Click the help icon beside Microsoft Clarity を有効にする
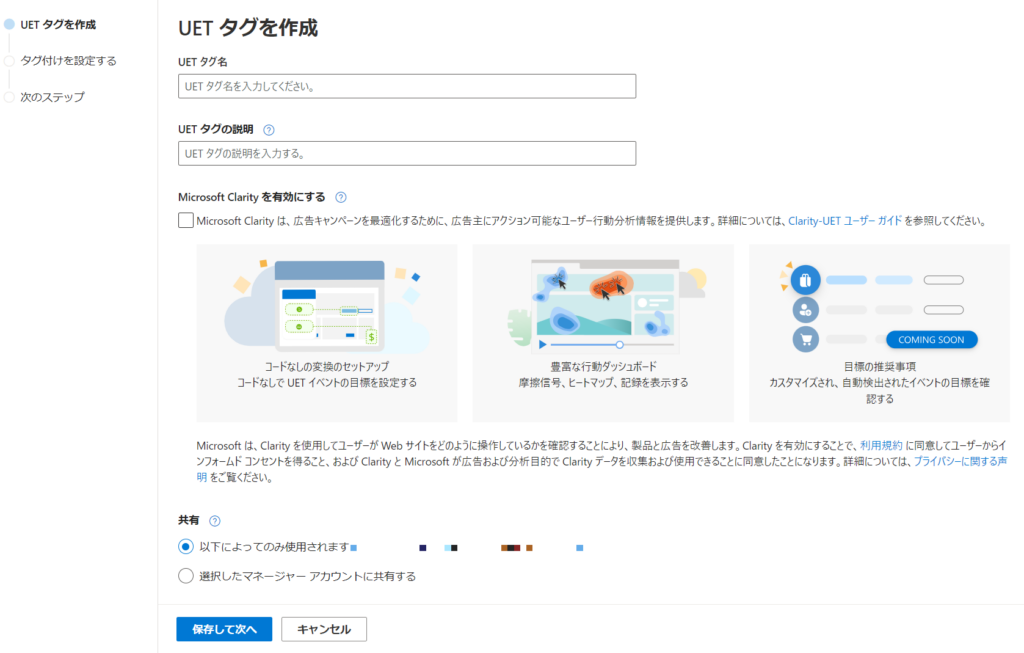 [x=341, y=197]
